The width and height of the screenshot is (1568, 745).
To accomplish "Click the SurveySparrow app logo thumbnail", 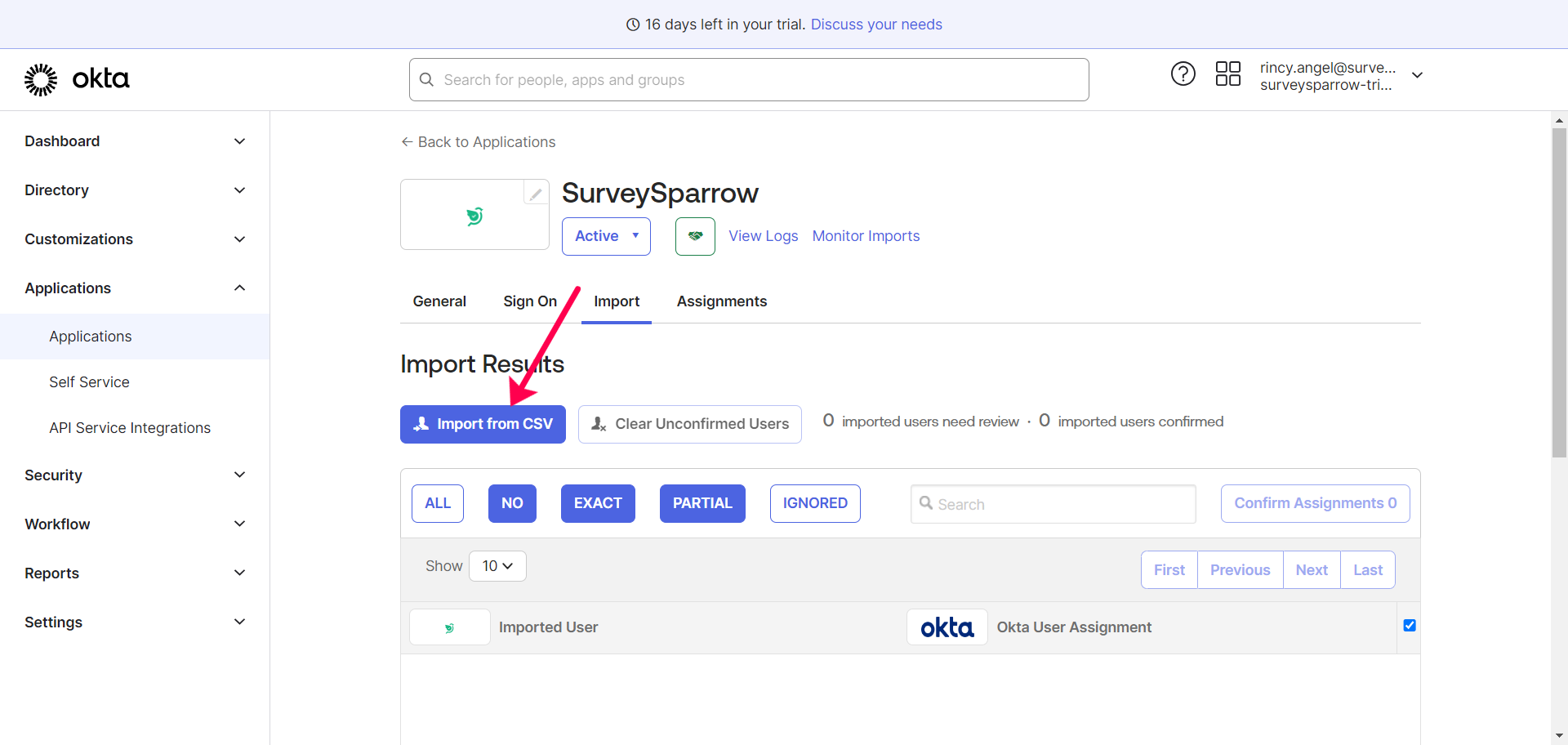I will pos(474,216).
